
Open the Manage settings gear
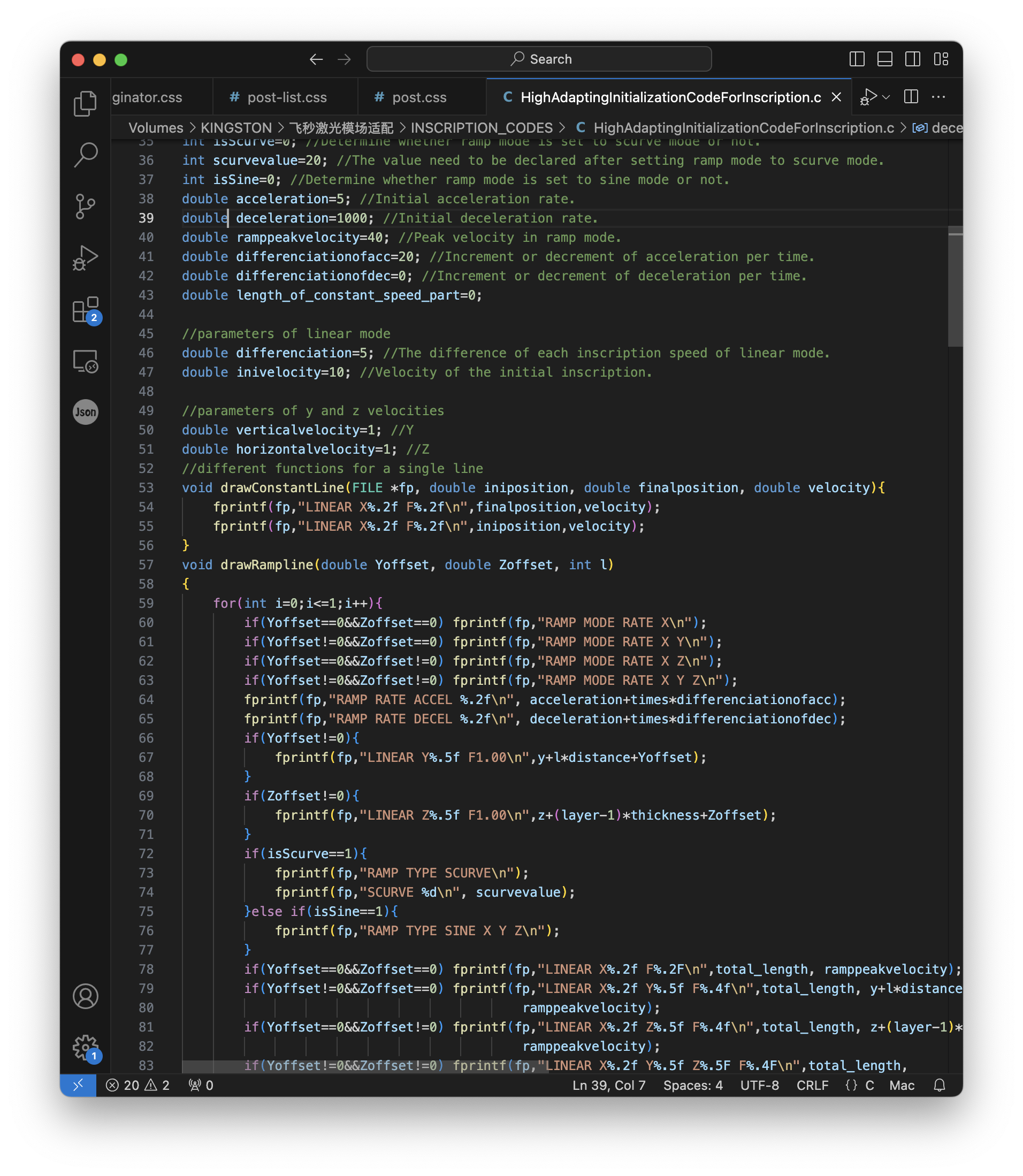[85, 1047]
